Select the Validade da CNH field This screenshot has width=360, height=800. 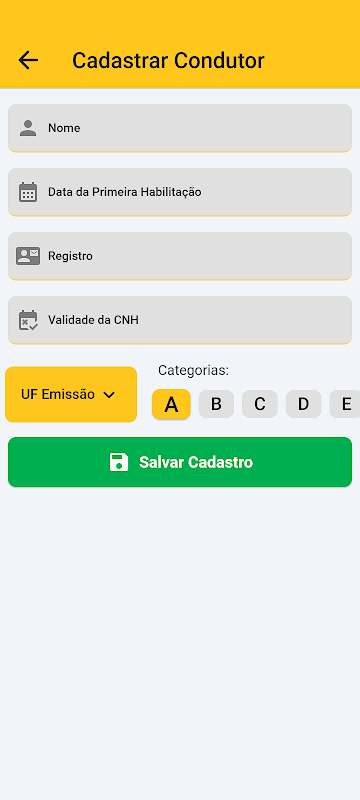coord(180,320)
